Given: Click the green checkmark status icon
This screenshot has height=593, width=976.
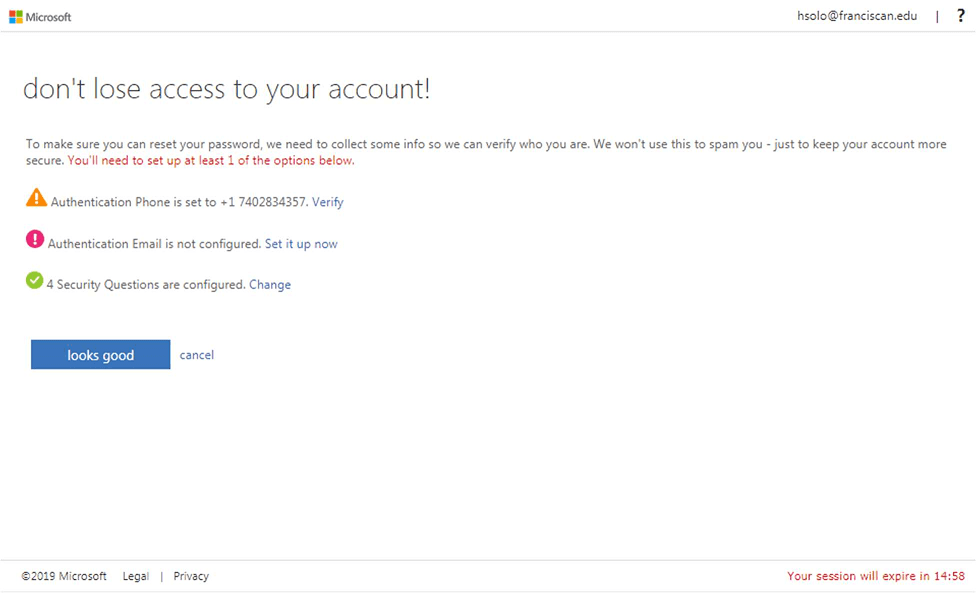Looking at the screenshot, I should [x=34, y=281].
